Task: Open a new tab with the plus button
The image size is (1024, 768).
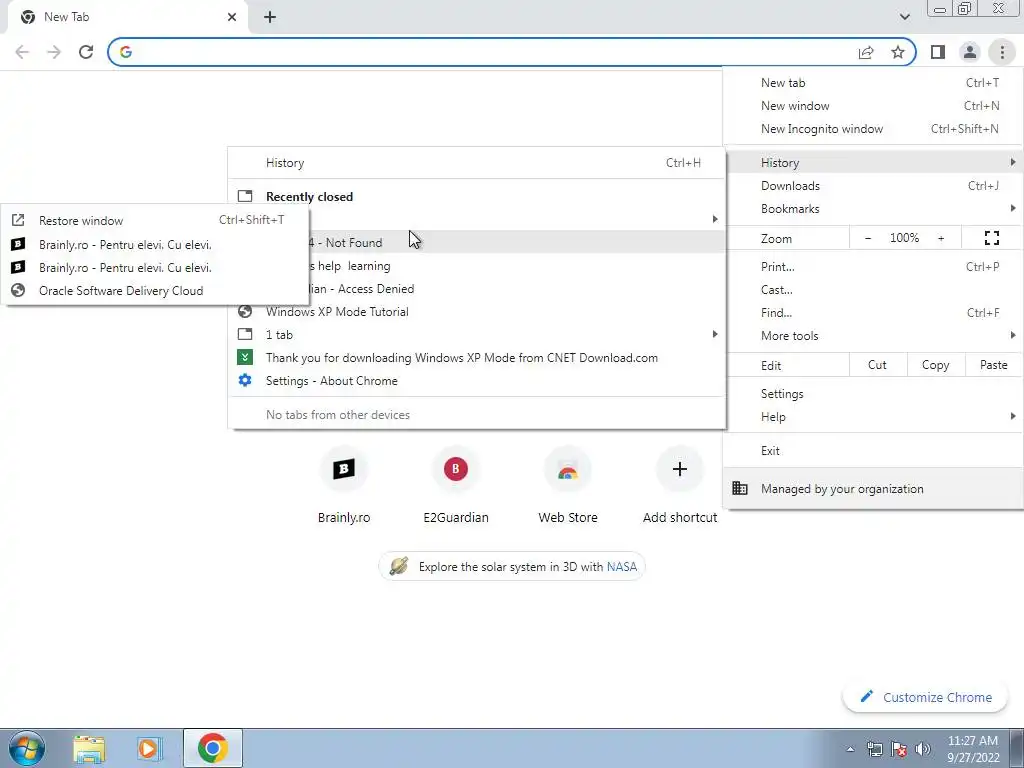Action: tap(270, 17)
